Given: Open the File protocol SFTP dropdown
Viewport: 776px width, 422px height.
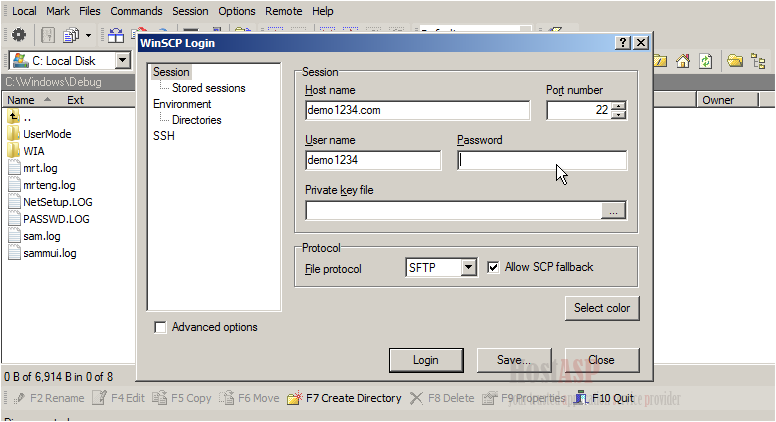Looking at the screenshot, I should pyautogui.click(x=469, y=268).
